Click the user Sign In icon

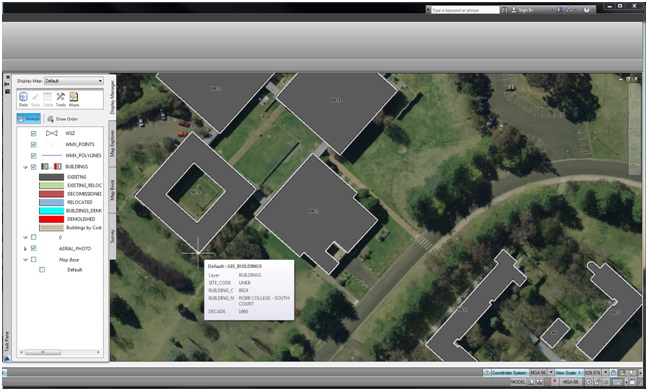pos(514,10)
